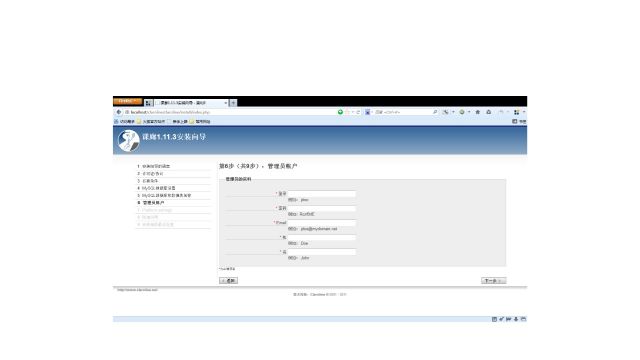Click the tab groups icon beside the tab
The height and width of the screenshot is (360, 640).
tap(149, 103)
